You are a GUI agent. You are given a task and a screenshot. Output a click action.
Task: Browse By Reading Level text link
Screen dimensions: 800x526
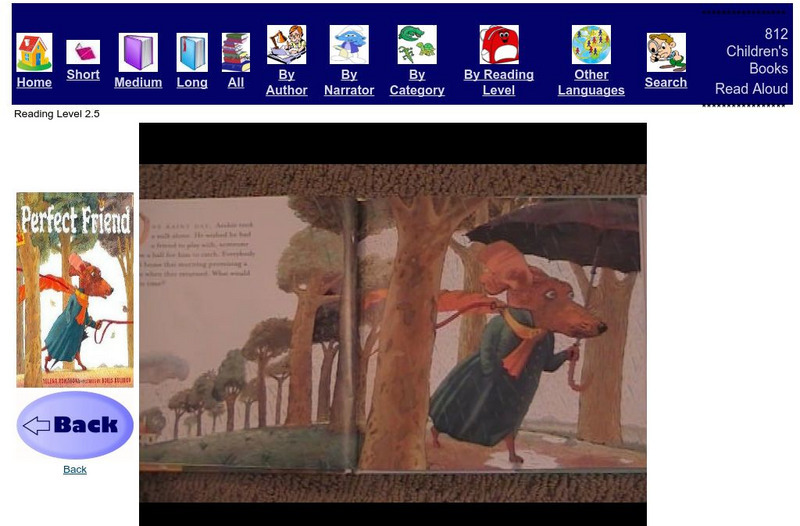point(499,83)
